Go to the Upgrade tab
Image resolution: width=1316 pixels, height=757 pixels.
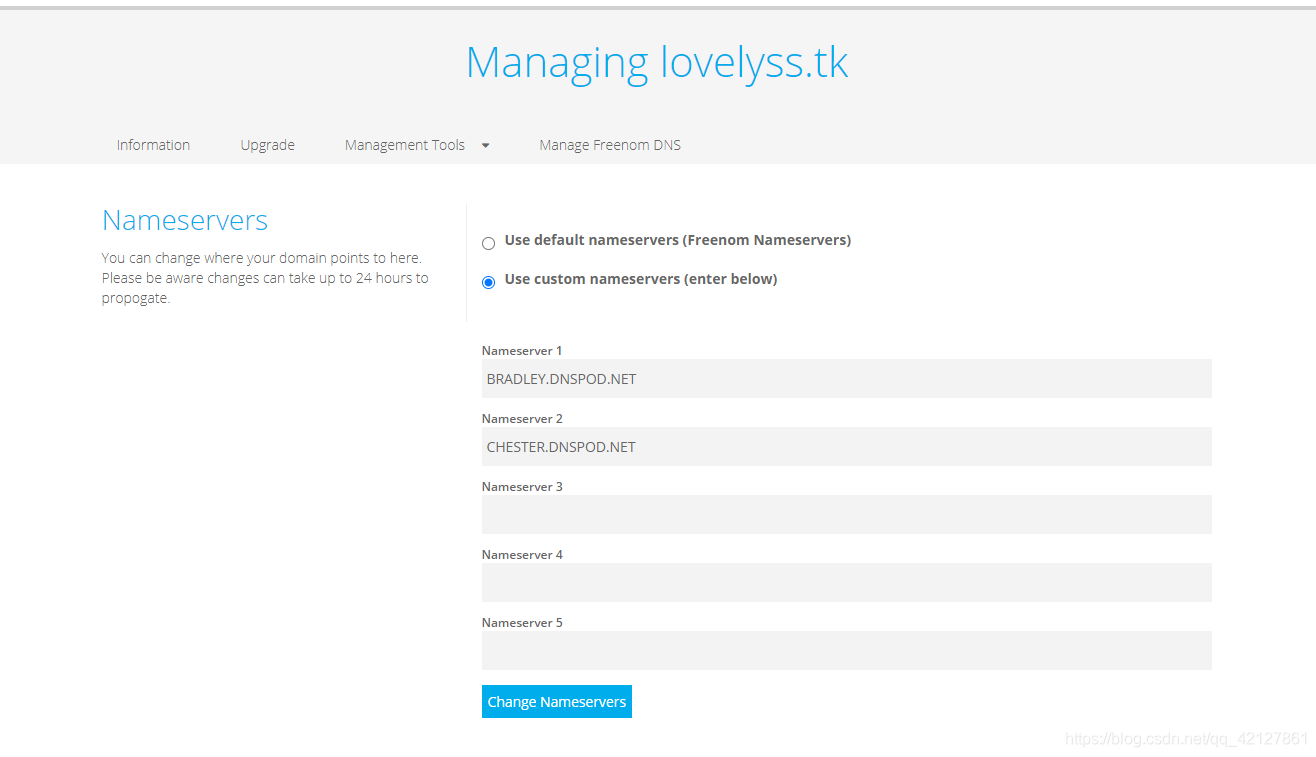[x=267, y=145]
